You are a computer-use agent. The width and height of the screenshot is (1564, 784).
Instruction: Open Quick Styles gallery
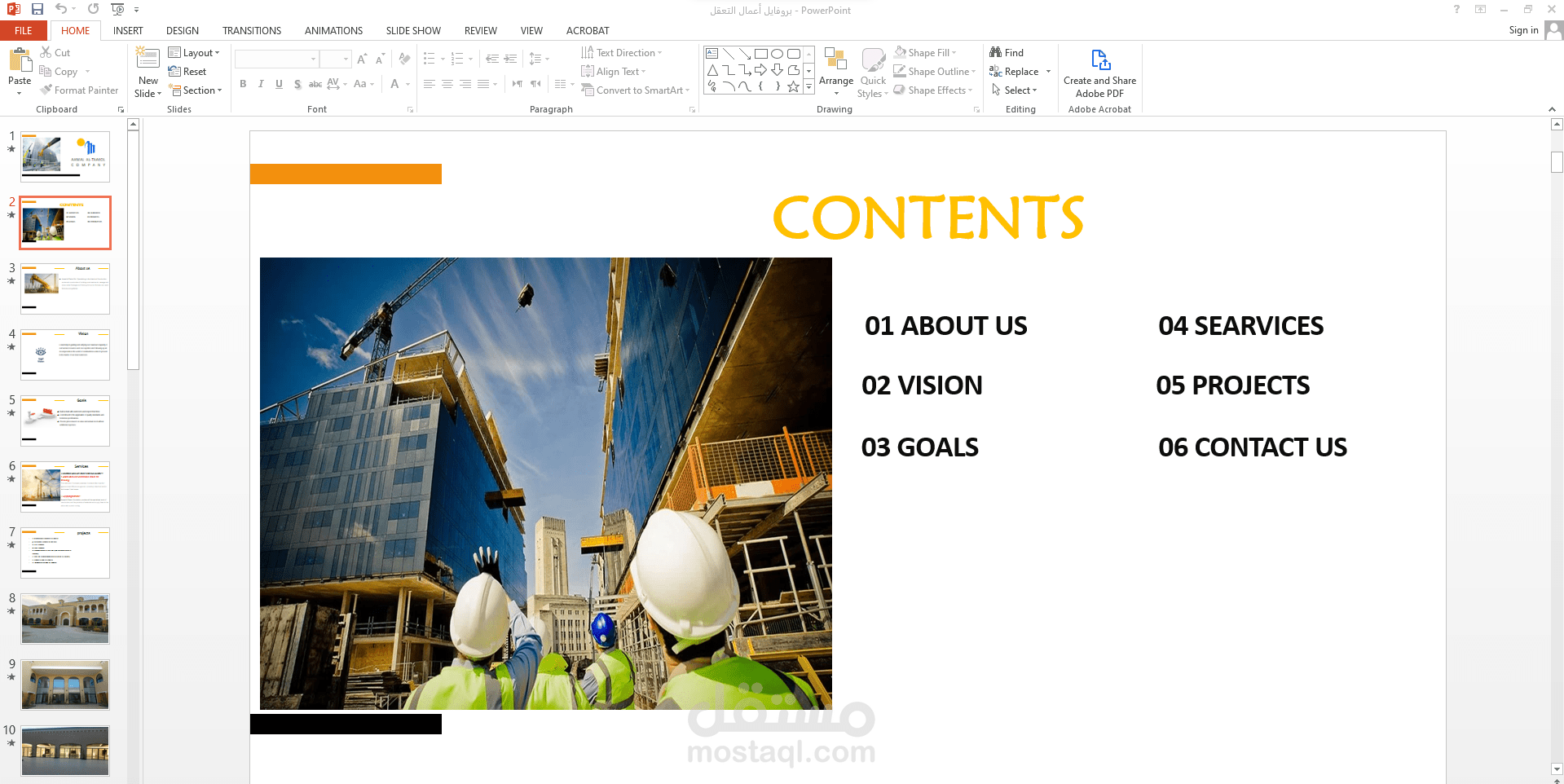pyautogui.click(x=873, y=73)
